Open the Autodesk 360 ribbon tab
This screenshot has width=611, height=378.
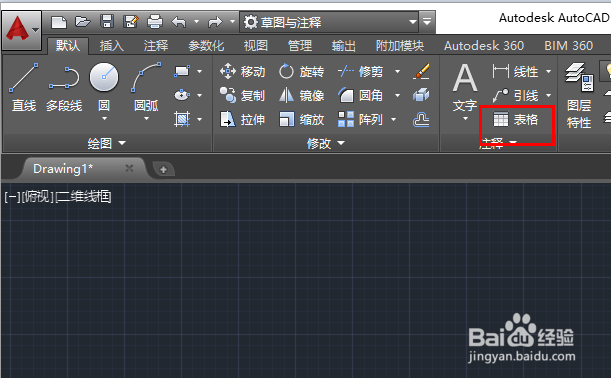484,46
